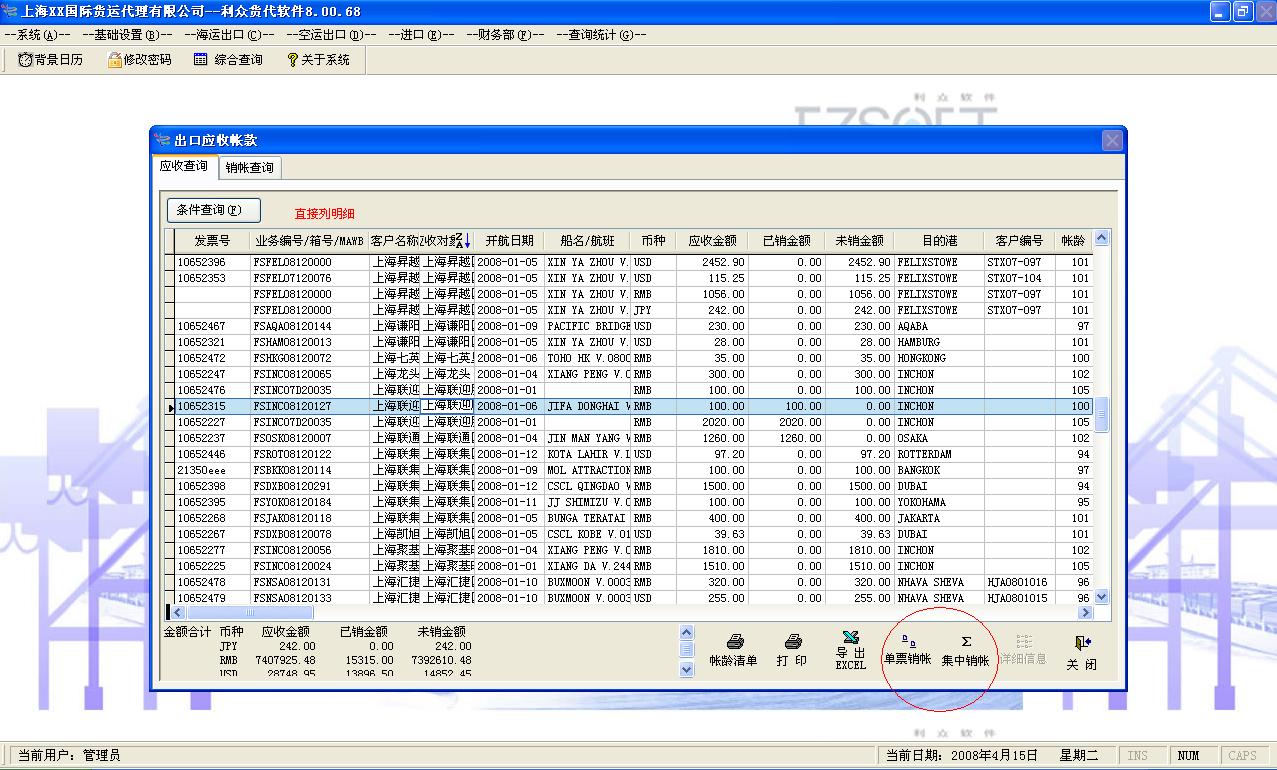Sort by the 客户编号 column header

coord(1019,241)
